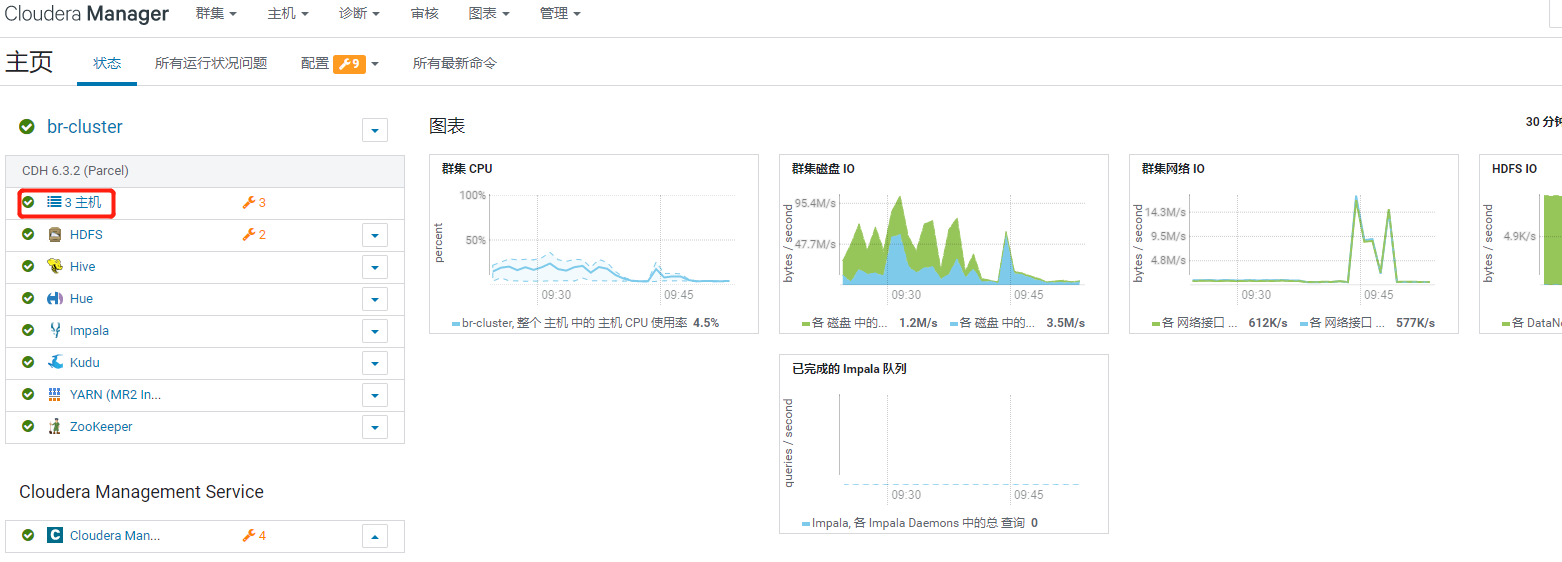Screen dimensions: 1562x562
Task: Click the HDFS service icon
Action: pos(55,235)
